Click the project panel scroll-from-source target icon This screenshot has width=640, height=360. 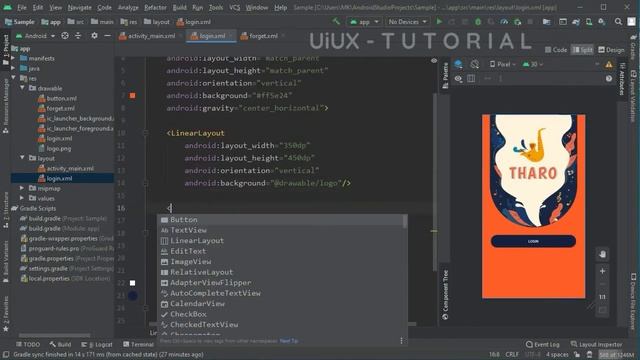[x=65, y=36]
